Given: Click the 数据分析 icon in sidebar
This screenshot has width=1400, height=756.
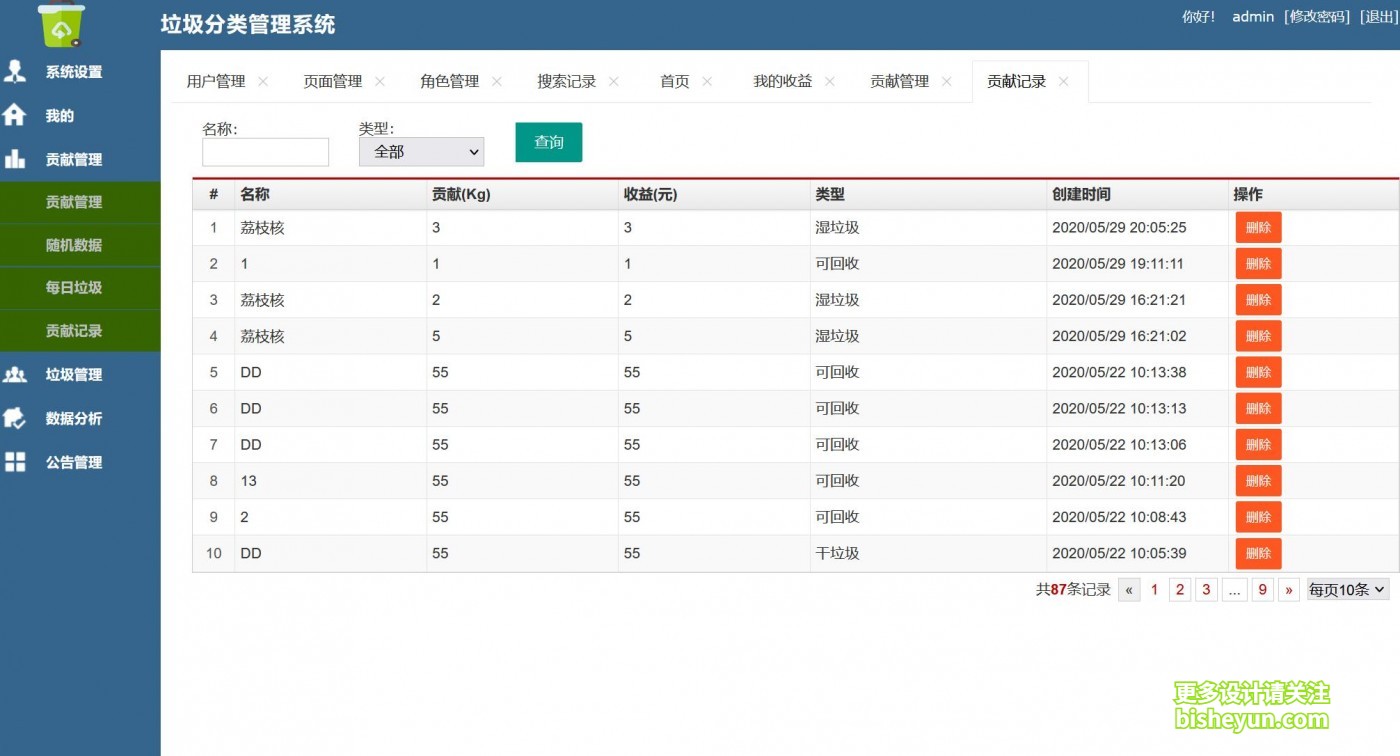Looking at the screenshot, I should 15,418.
